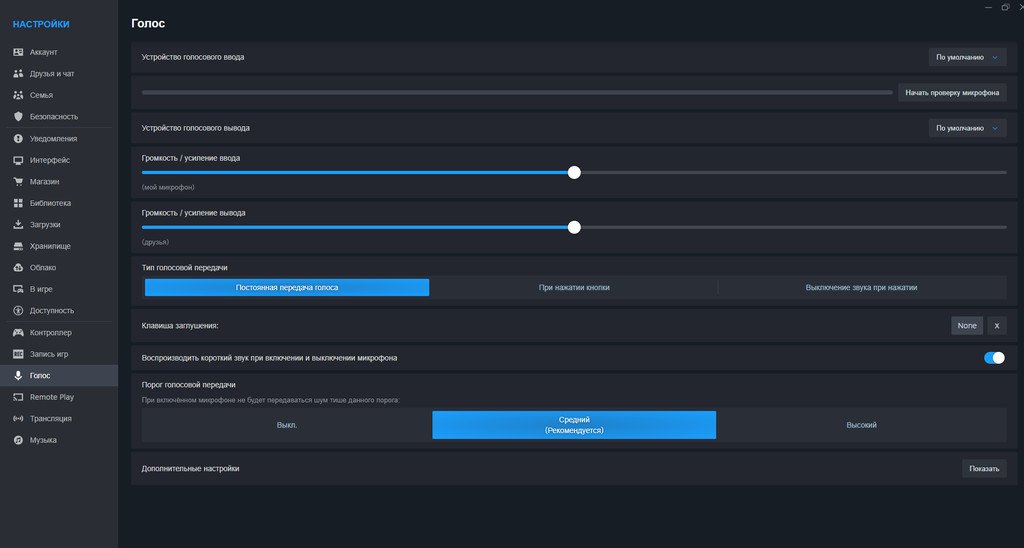Click the В игре overlay icon
Viewport: 1024px width, 548px height.
18,289
